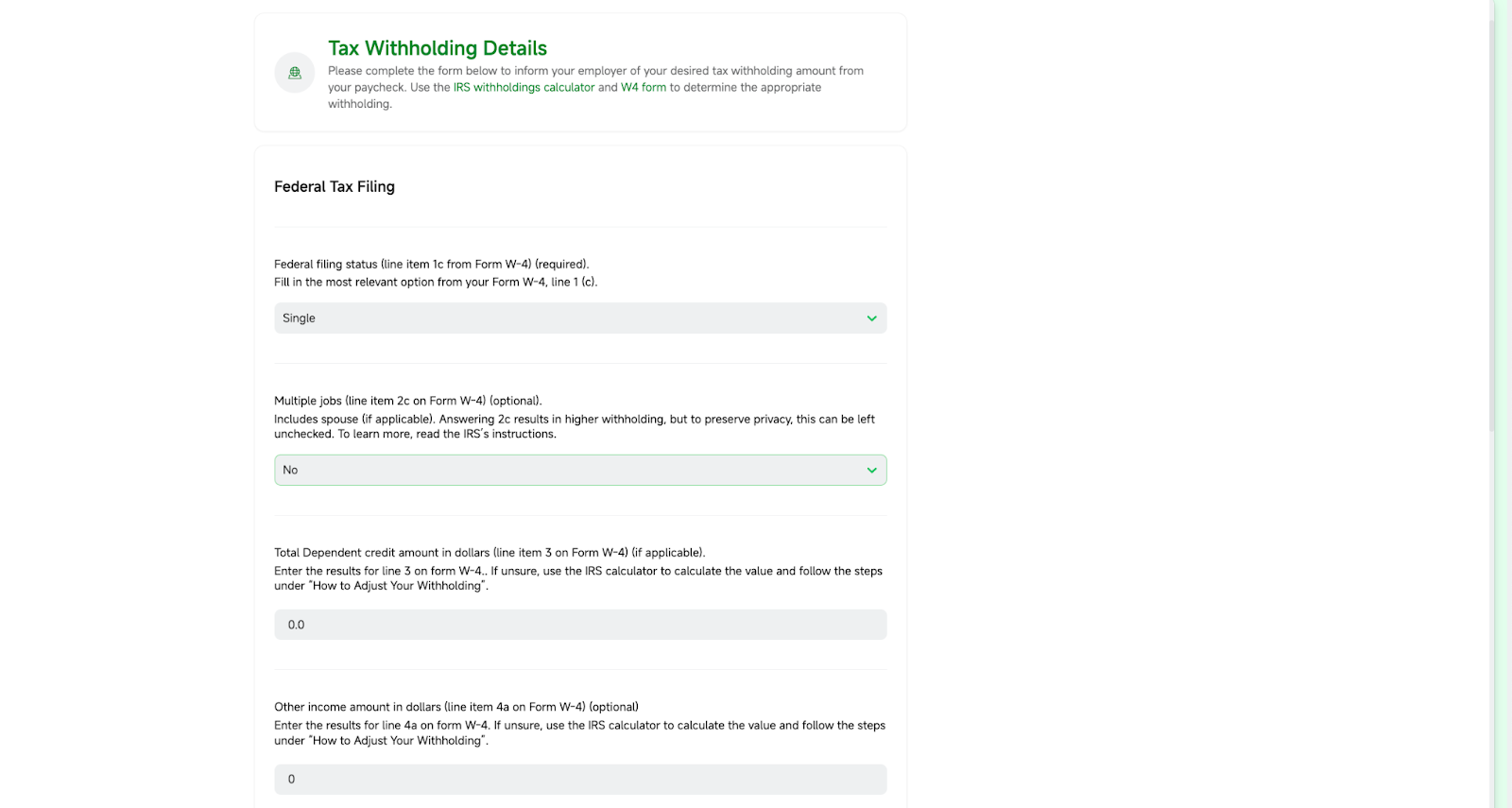The image size is (1512, 808).
Task: Open the W4 form link
Action: pyautogui.click(x=644, y=87)
